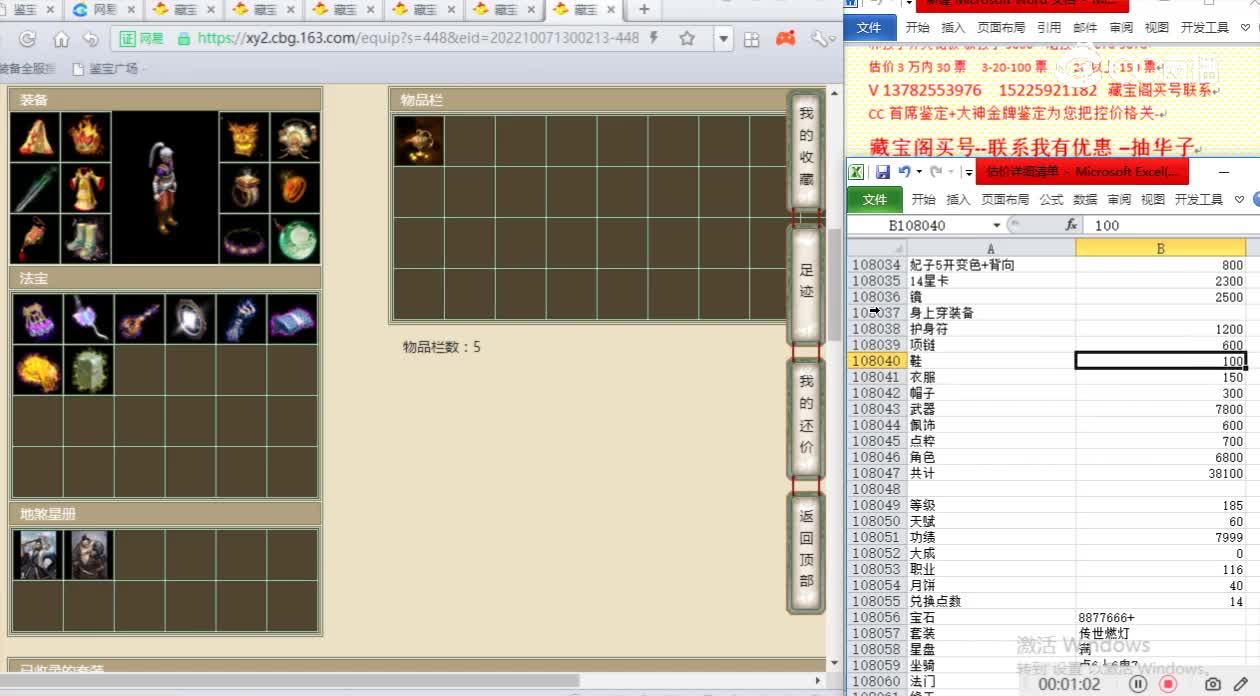This screenshot has width=1260, height=696.
Task: Open the red pendant equipment icon
Action: coord(35,239)
